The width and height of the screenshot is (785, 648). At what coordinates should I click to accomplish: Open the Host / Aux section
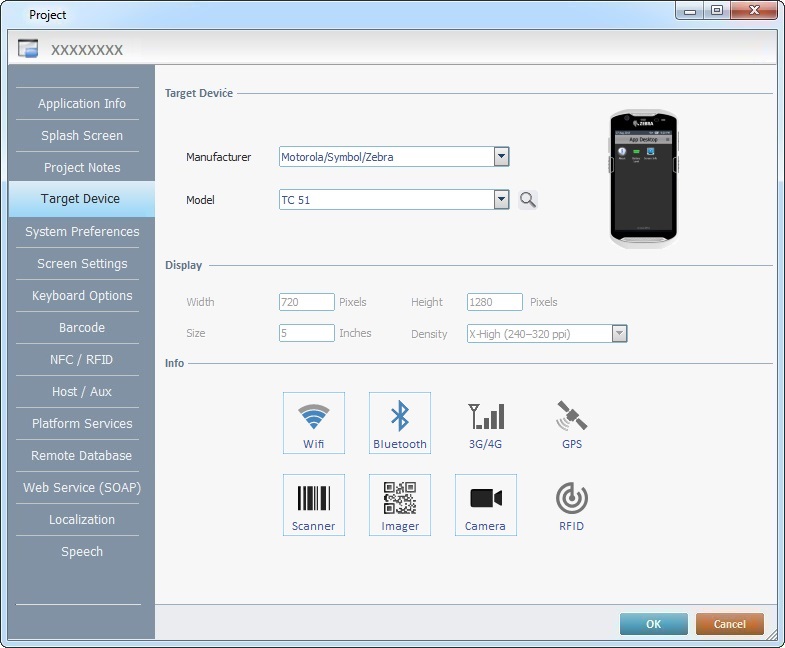click(82, 392)
